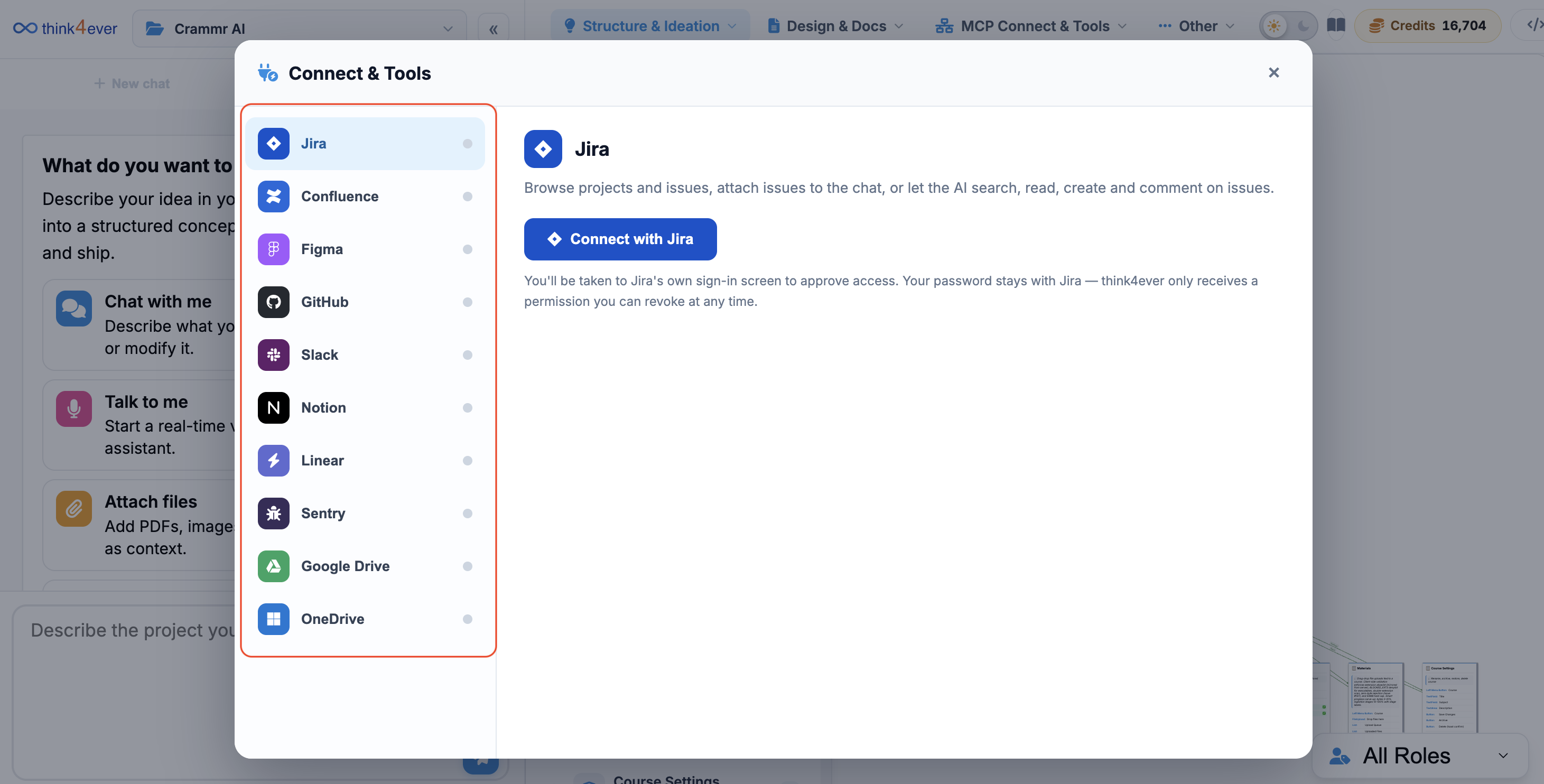
Task: Open the Design & Docs tab
Action: point(835,26)
